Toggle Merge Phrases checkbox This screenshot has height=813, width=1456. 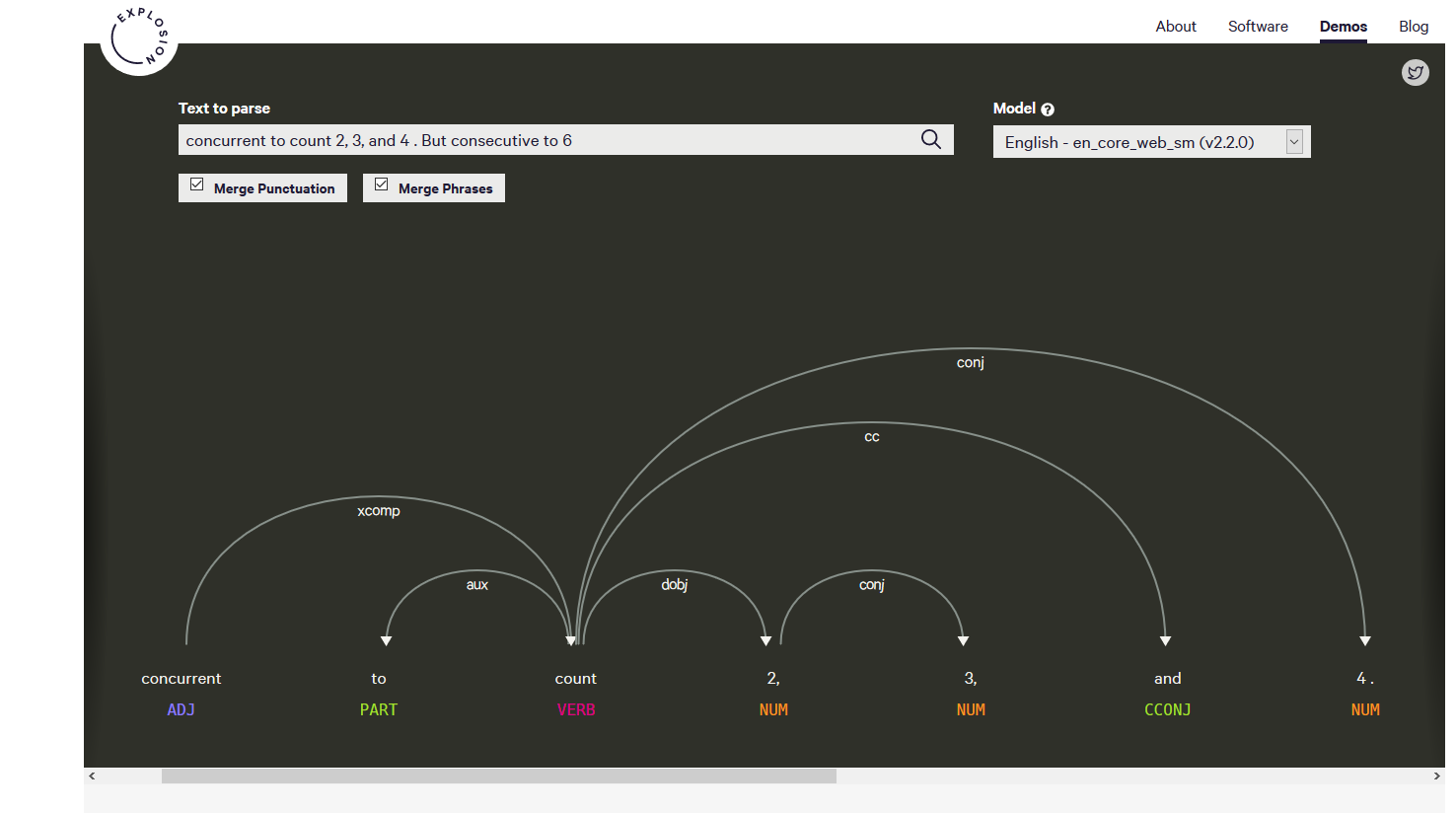[382, 185]
